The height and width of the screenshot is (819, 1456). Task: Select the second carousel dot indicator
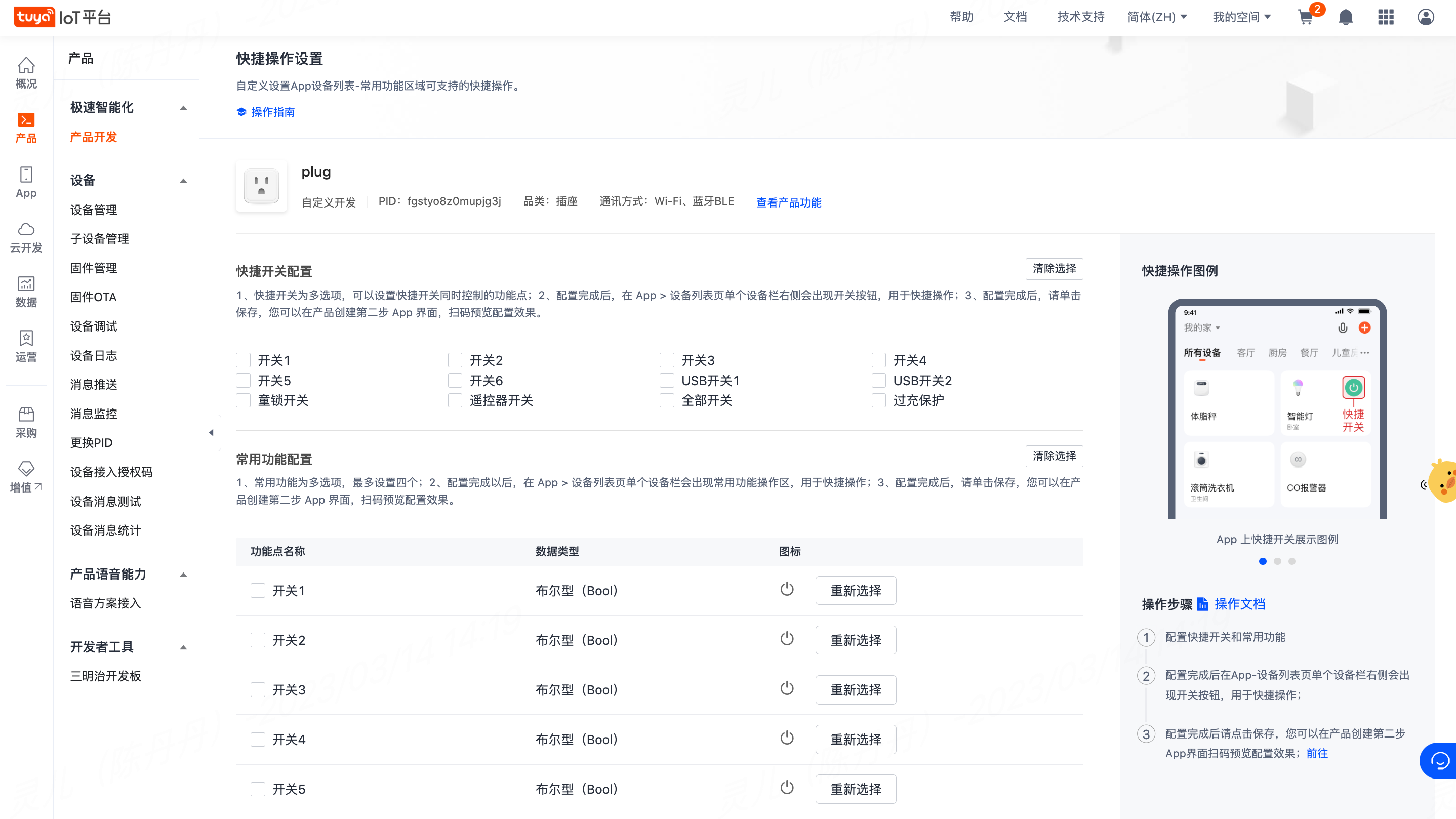[x=1277, y=561]
